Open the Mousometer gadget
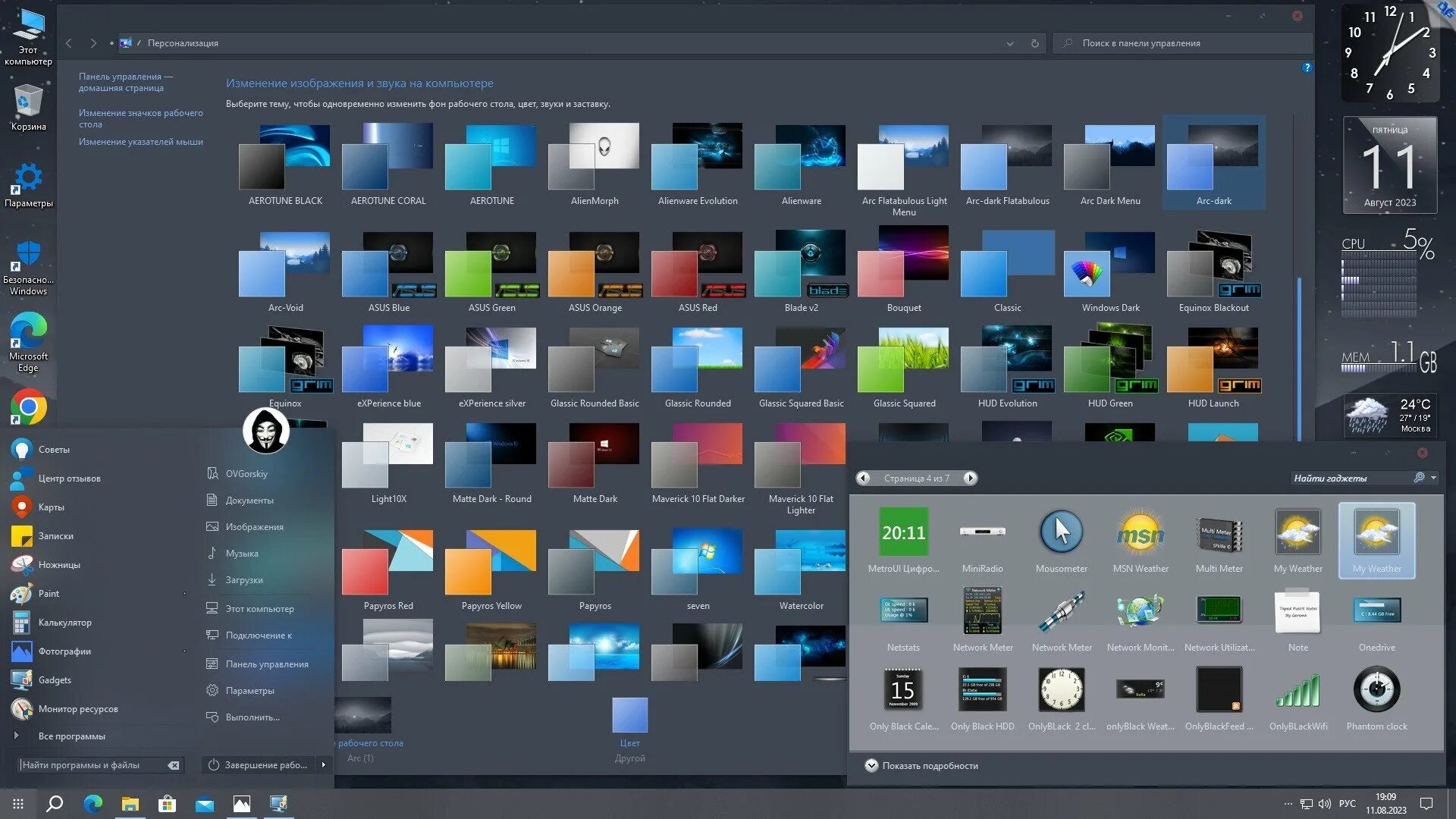 tap(1061, 532)
